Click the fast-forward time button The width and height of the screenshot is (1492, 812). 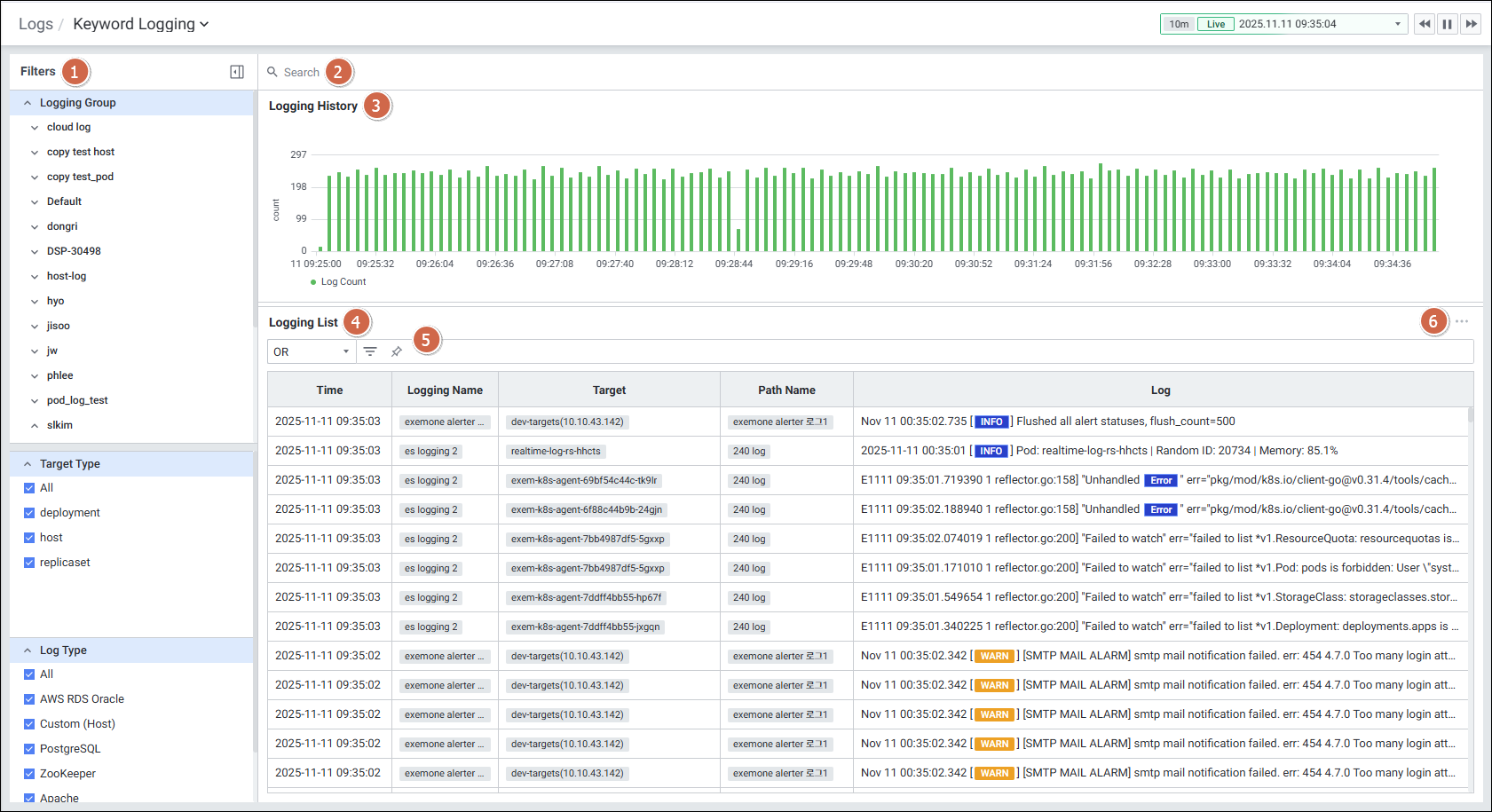(1471, 24)
